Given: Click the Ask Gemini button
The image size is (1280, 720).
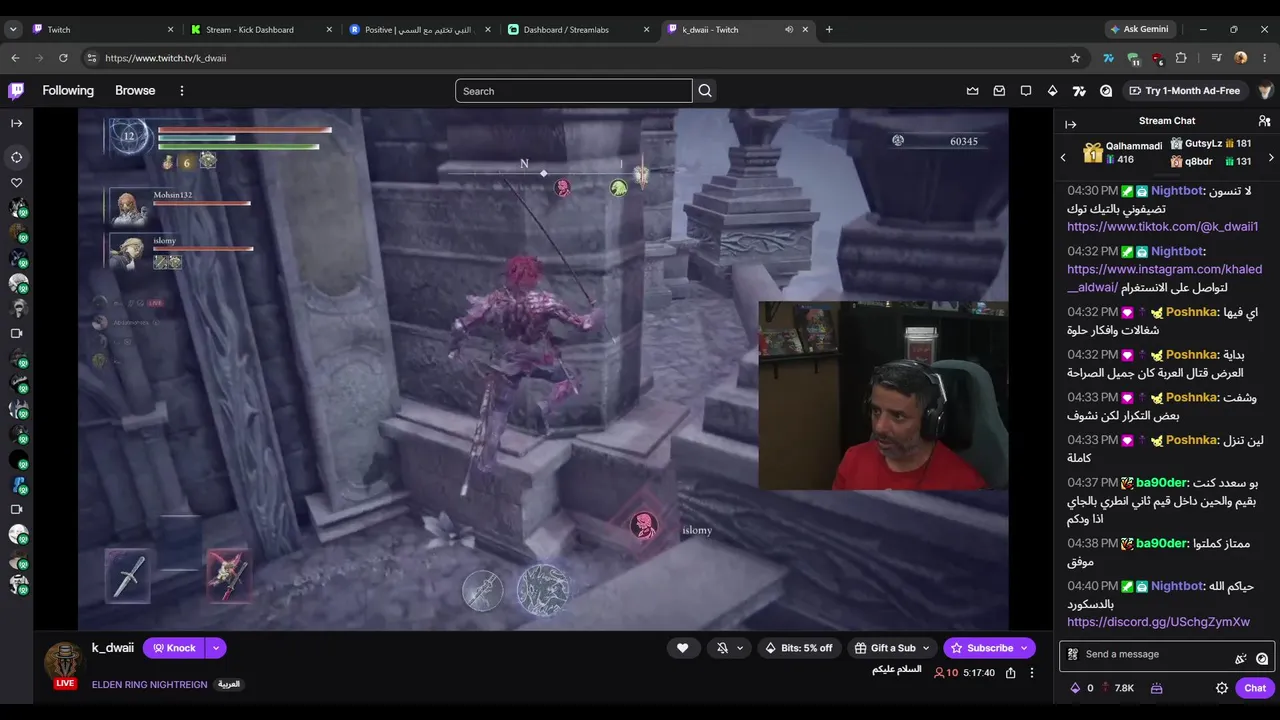Looking at the screenshot, I should point(1139,29).
